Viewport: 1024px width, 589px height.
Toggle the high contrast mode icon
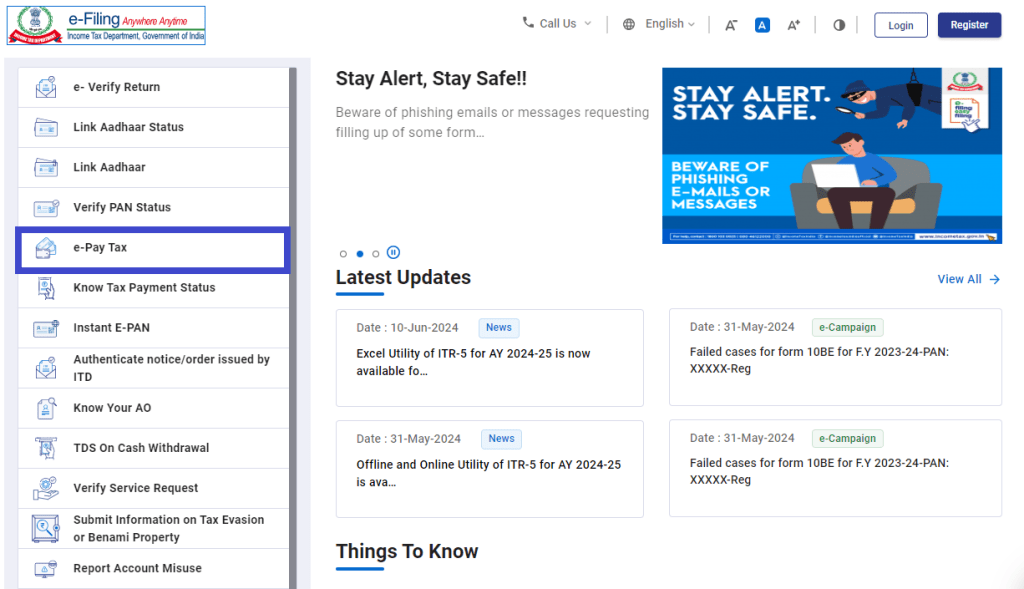(838, 25)
